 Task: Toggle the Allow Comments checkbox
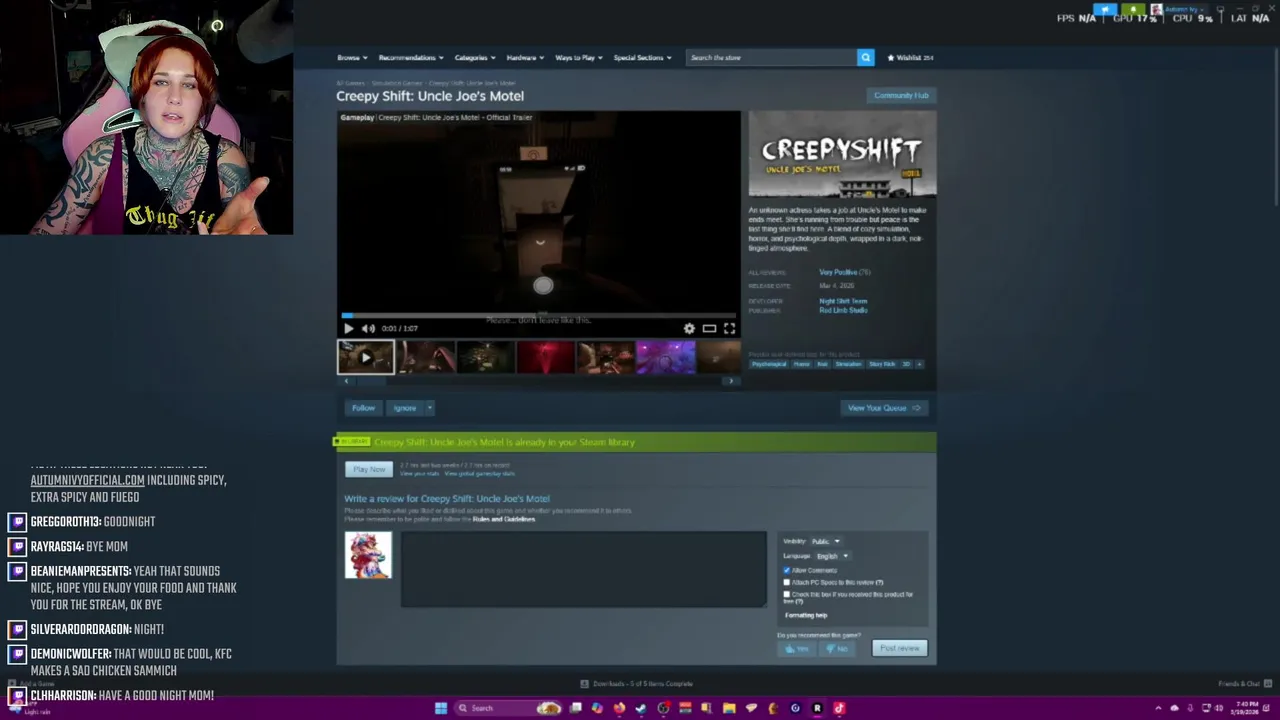pos(787,570)
